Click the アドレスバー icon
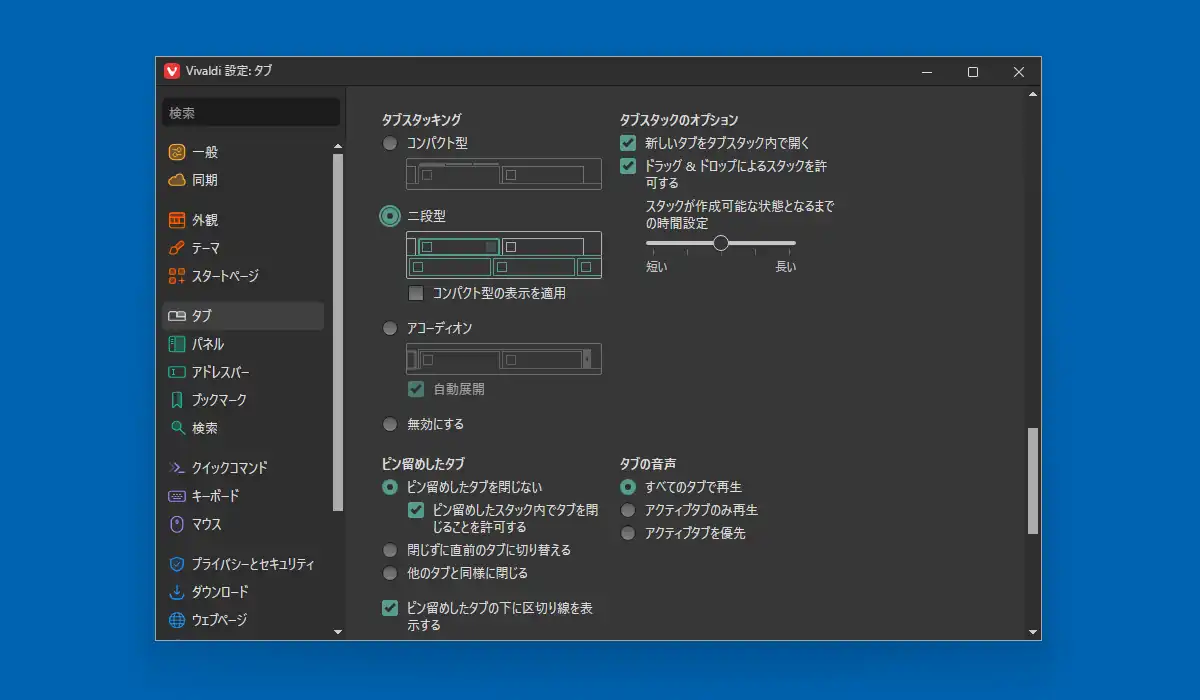Image resolution: width=1200 pixels, height=700 pixels. coord(177,372)
